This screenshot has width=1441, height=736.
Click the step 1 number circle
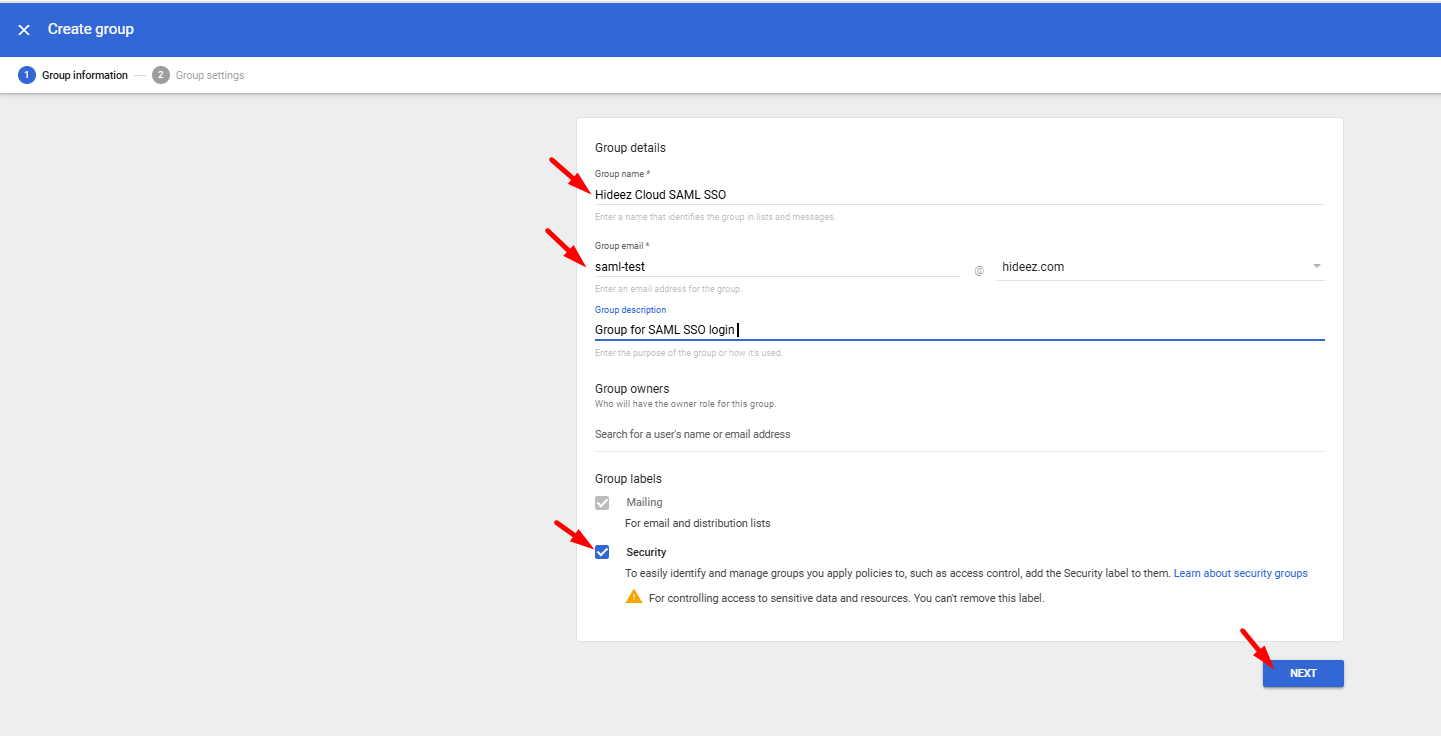(26, 75)
